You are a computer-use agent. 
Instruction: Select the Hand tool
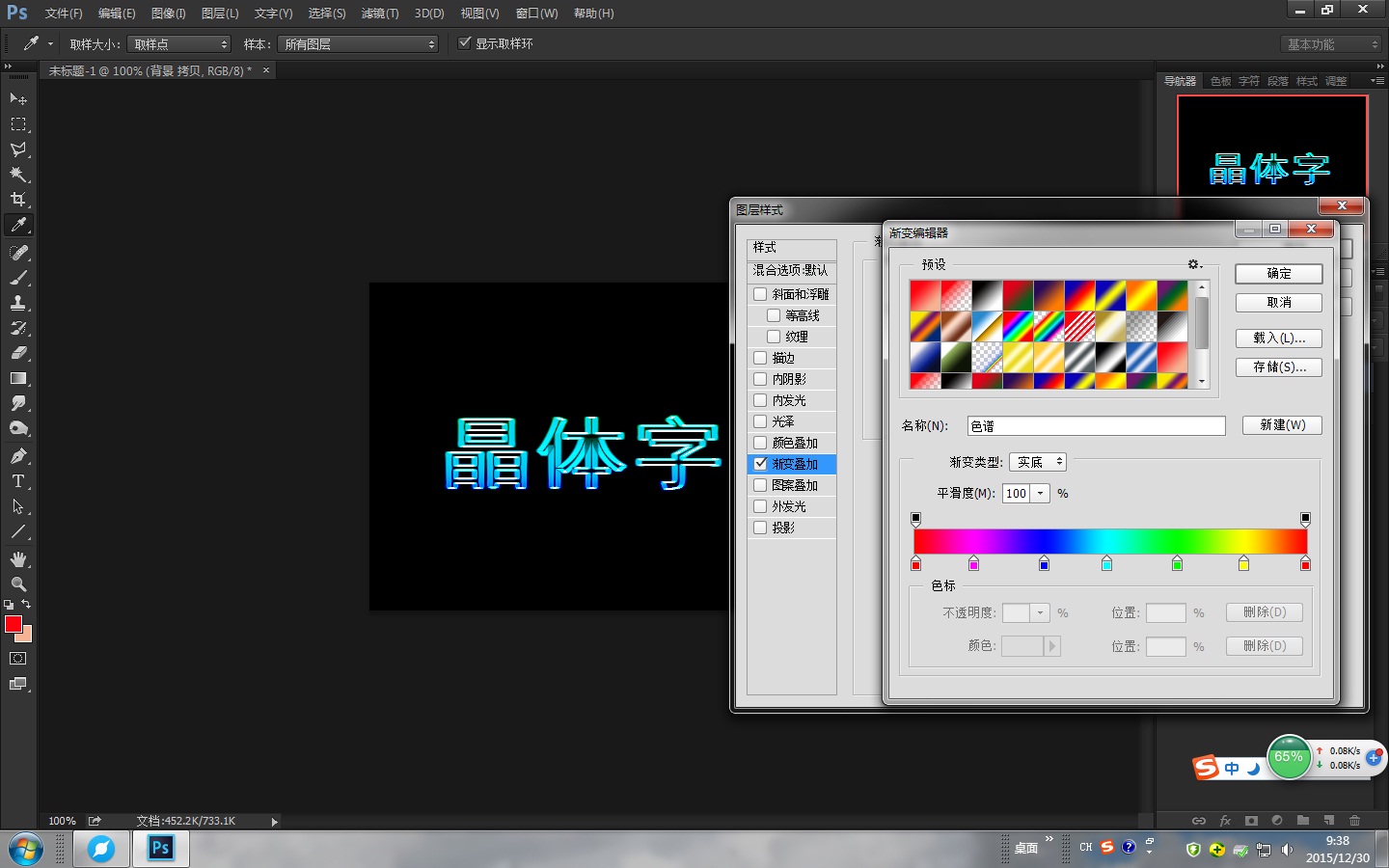click(18, 559)
